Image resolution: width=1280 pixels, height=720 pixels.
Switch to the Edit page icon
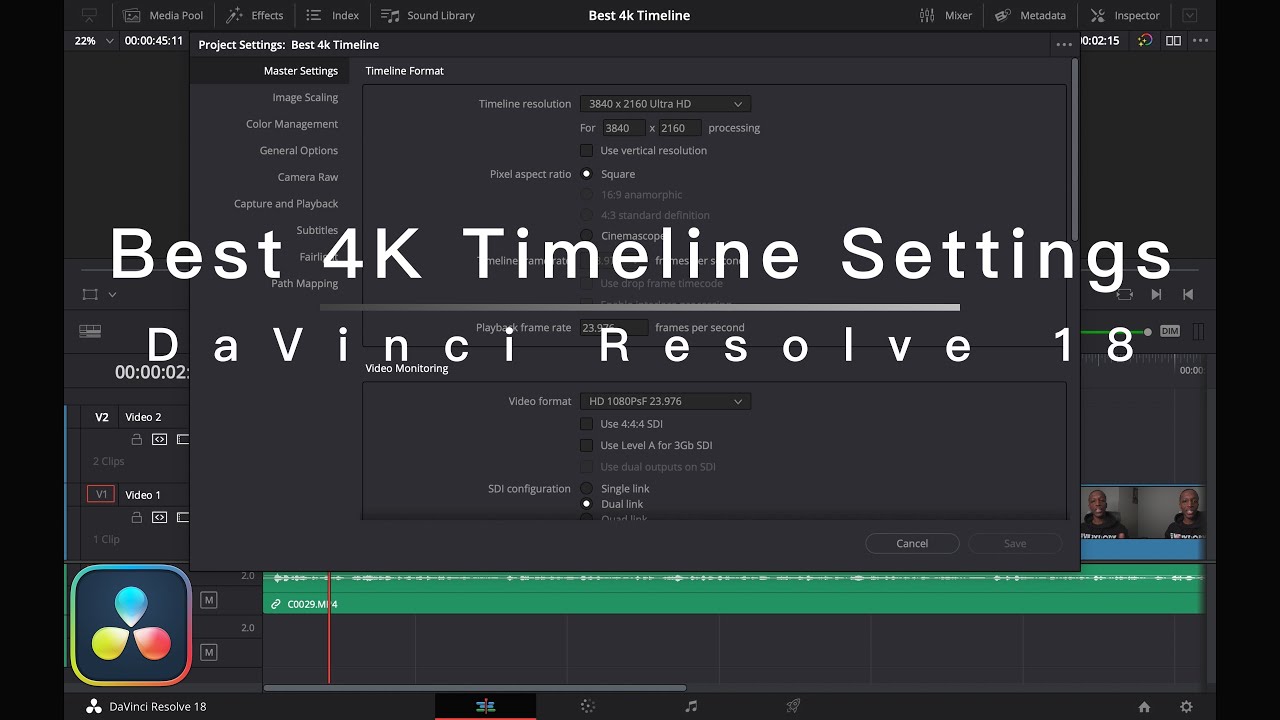point(485,706)
